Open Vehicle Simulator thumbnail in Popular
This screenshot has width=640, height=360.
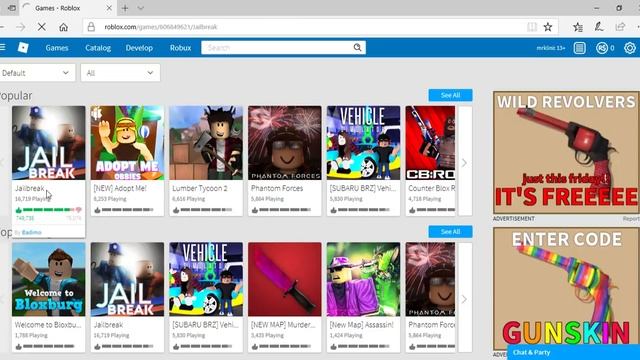[364, 143]
